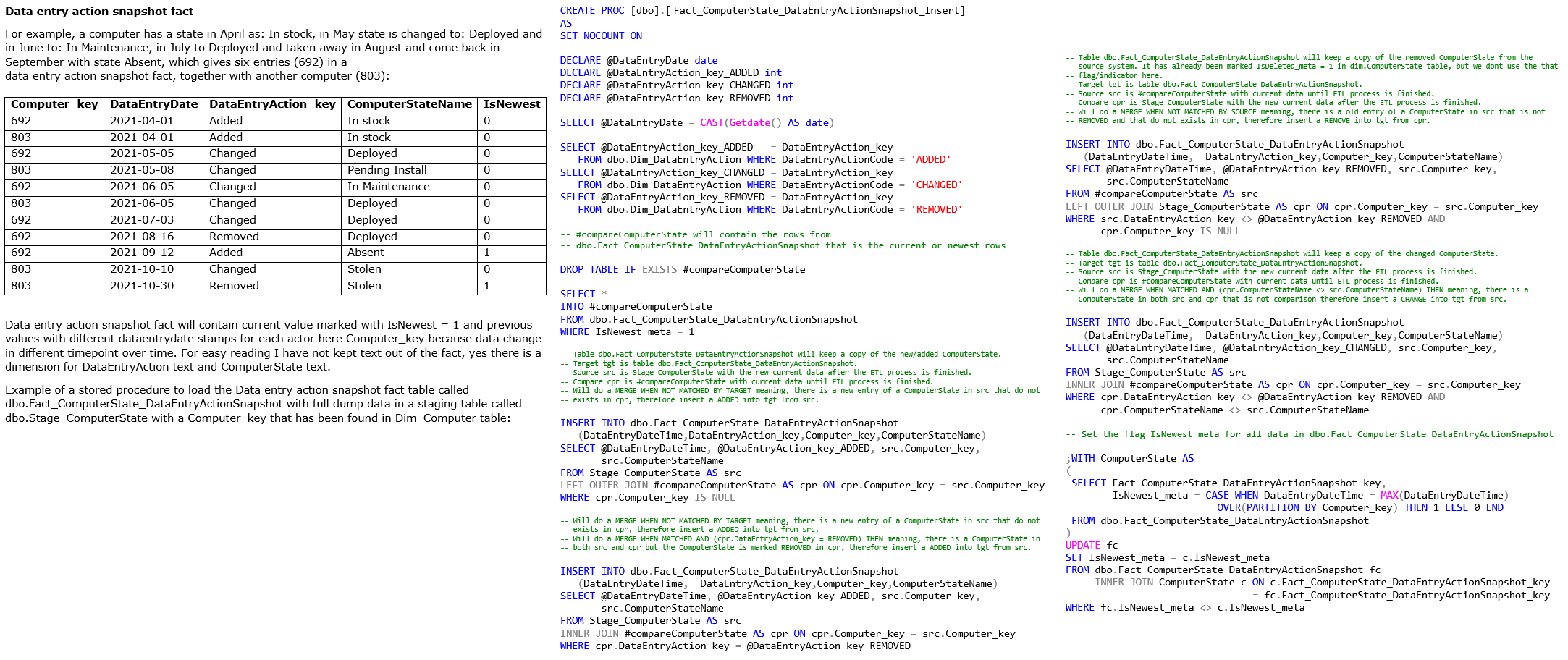Click the 'DataEntryAction_key' table header

tap(272, 104)
